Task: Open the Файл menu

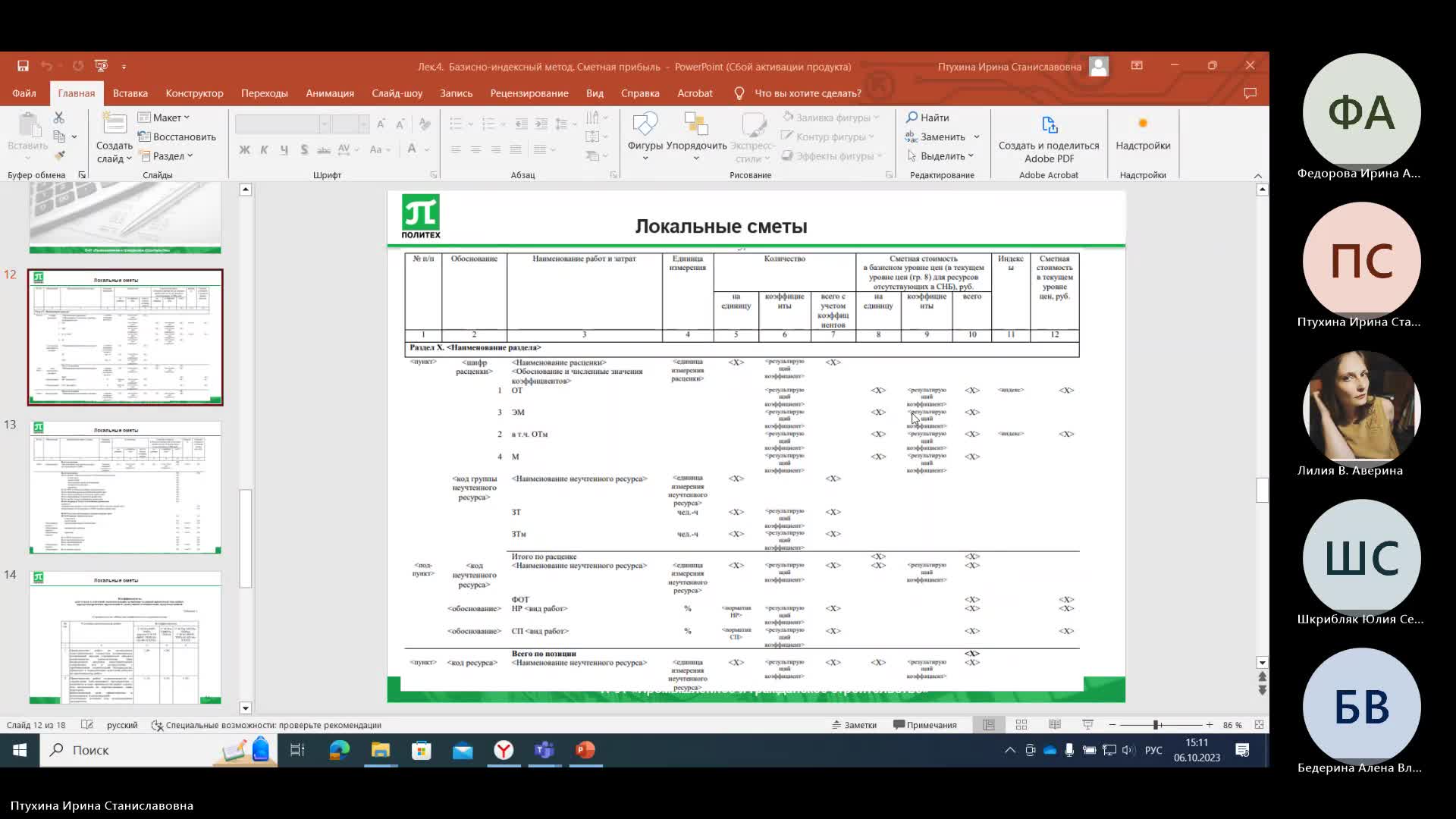Action: 24,93
